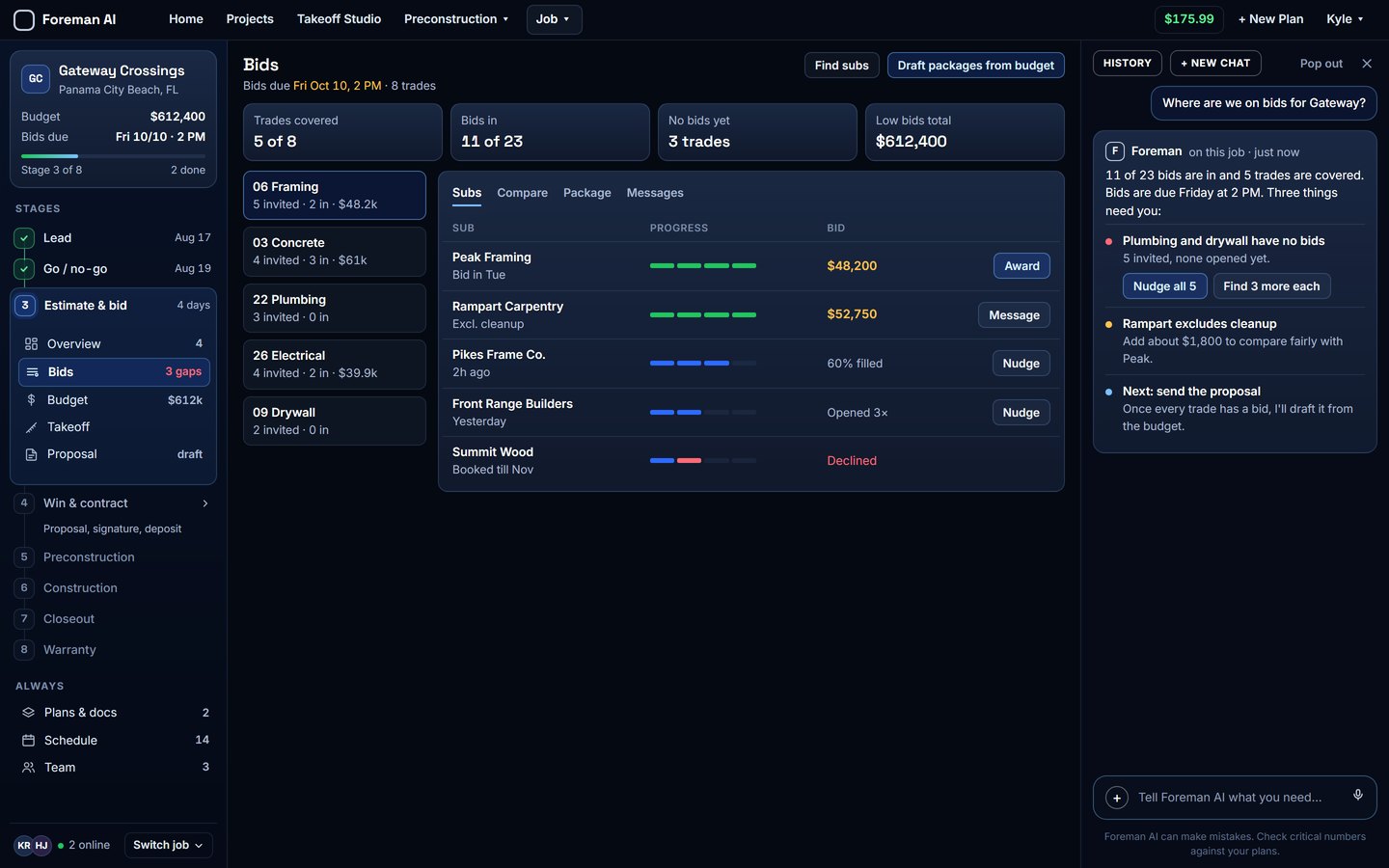
Task: Switch to the Messages tab
Action: click(x=655, y=193)
